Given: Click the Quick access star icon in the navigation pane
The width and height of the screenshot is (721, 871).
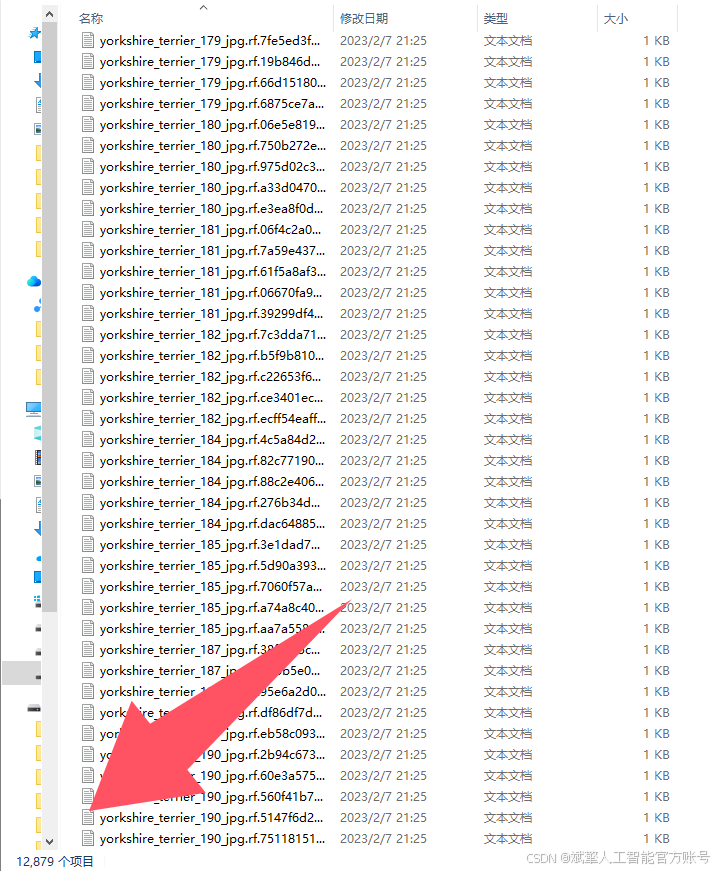Looking at the screenshot, I should [34, 33].
